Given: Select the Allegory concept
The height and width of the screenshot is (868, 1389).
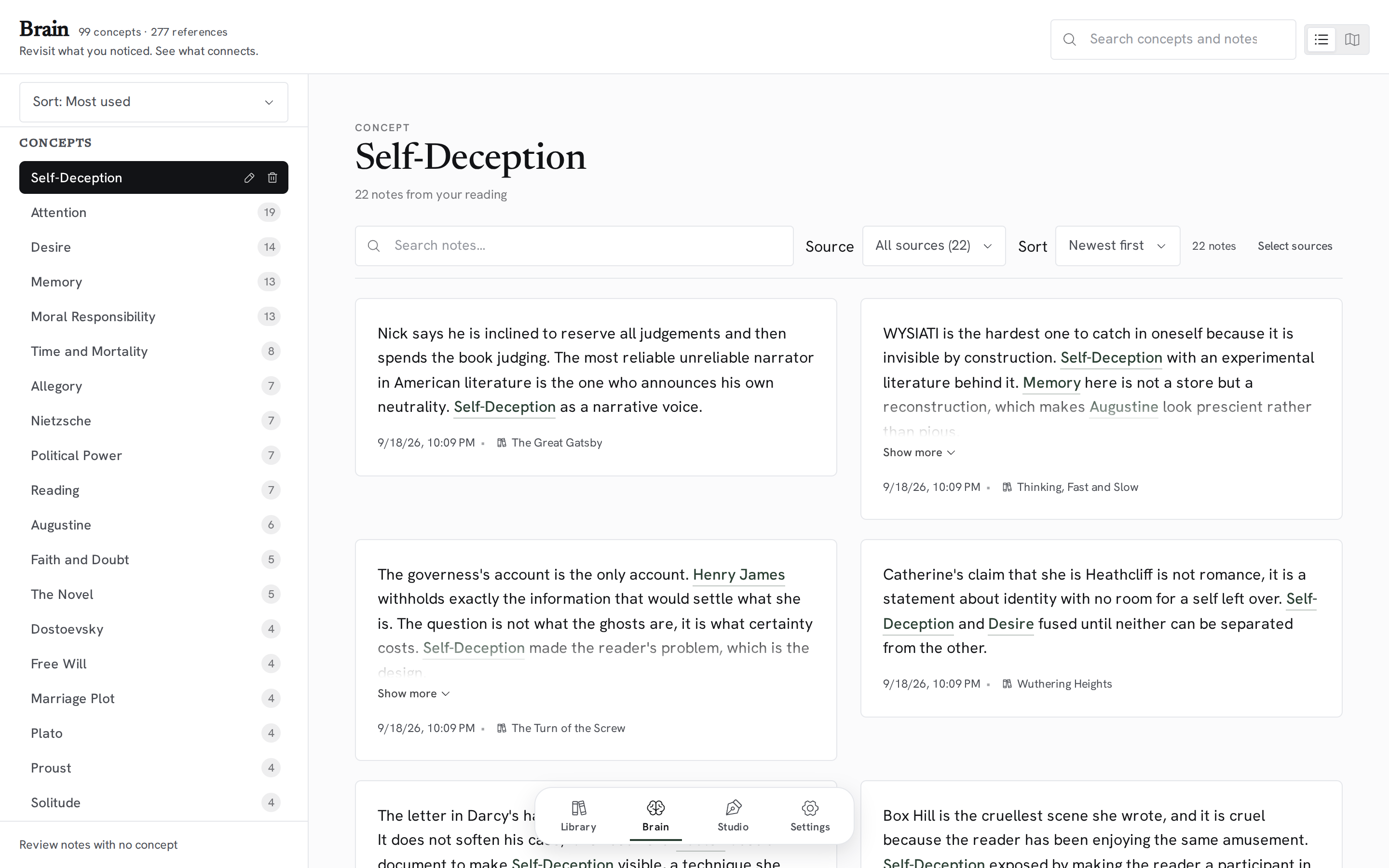Looking at the screenshot, I should click(x=154, y=386).
